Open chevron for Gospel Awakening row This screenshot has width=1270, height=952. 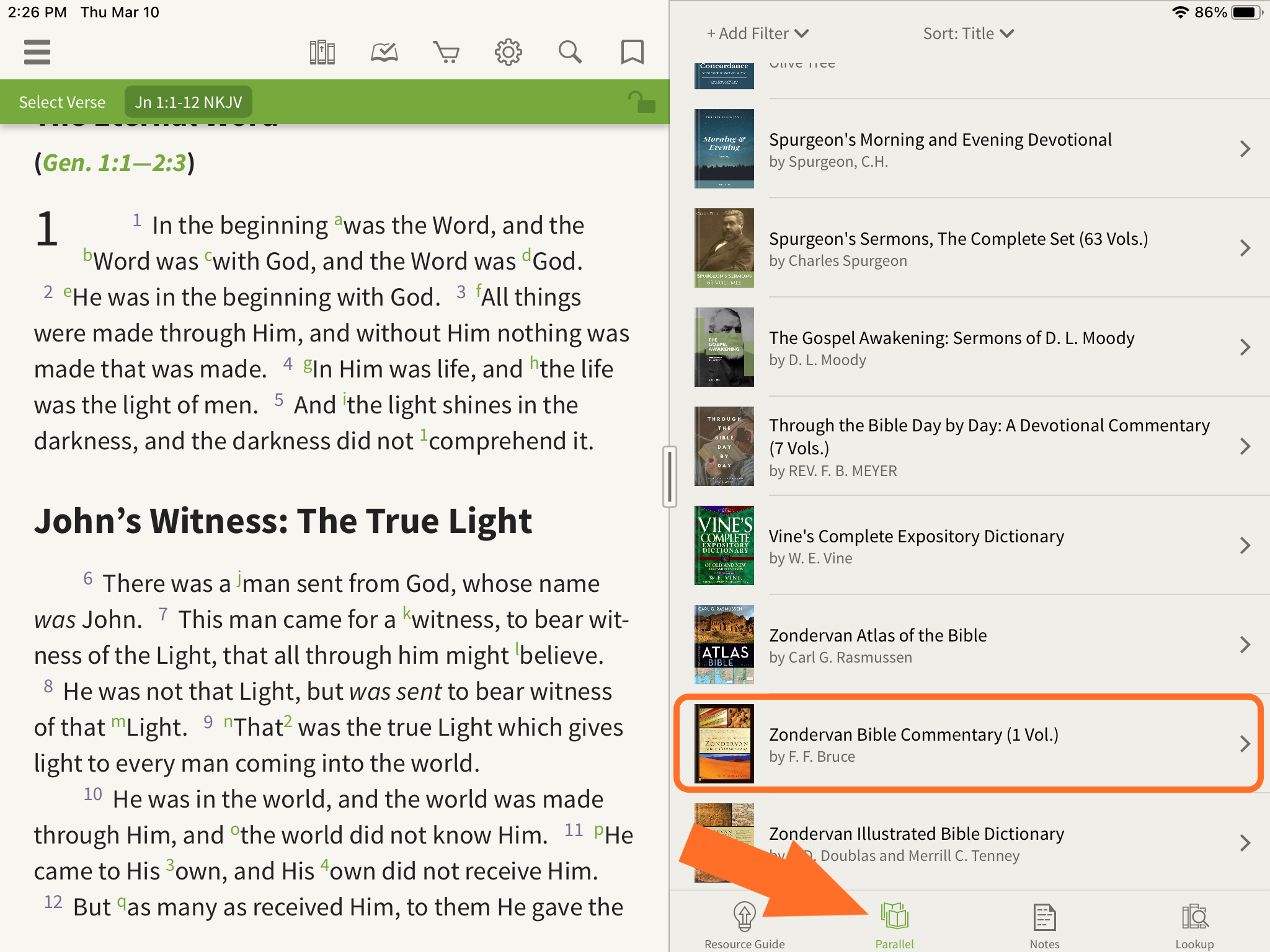point(1245,347)
